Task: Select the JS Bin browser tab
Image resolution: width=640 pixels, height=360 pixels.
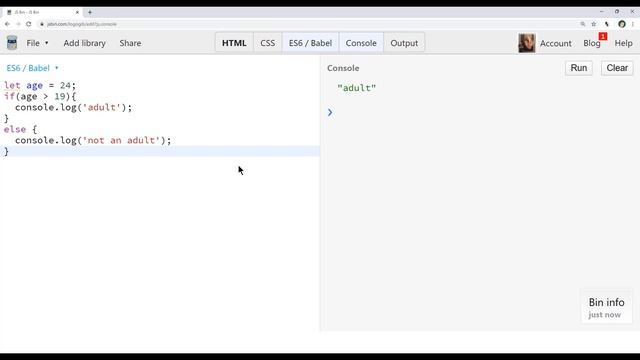Action: (x=42, y=12)
